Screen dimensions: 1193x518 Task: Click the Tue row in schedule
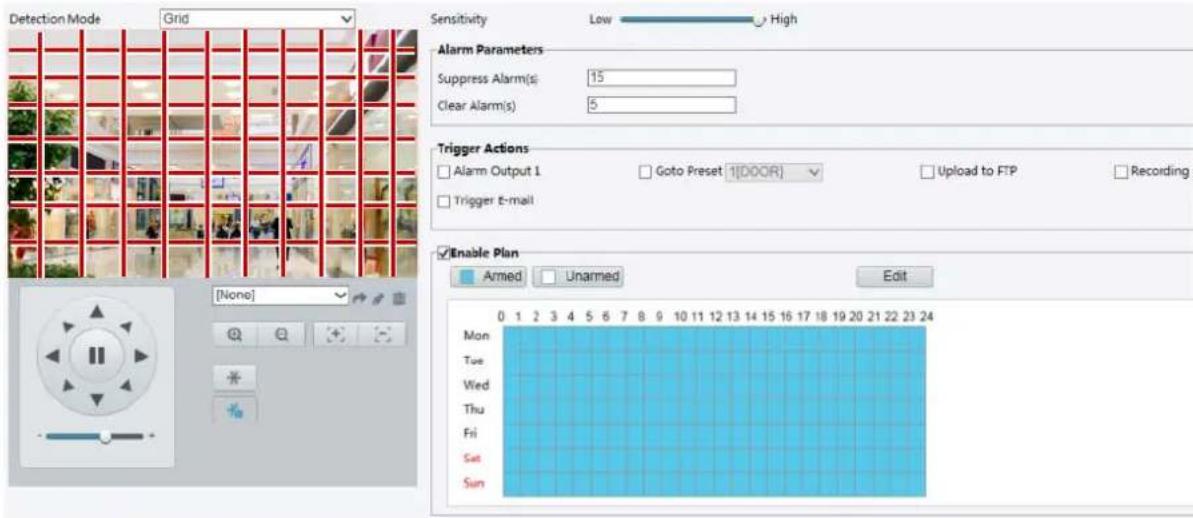point(714,361)
